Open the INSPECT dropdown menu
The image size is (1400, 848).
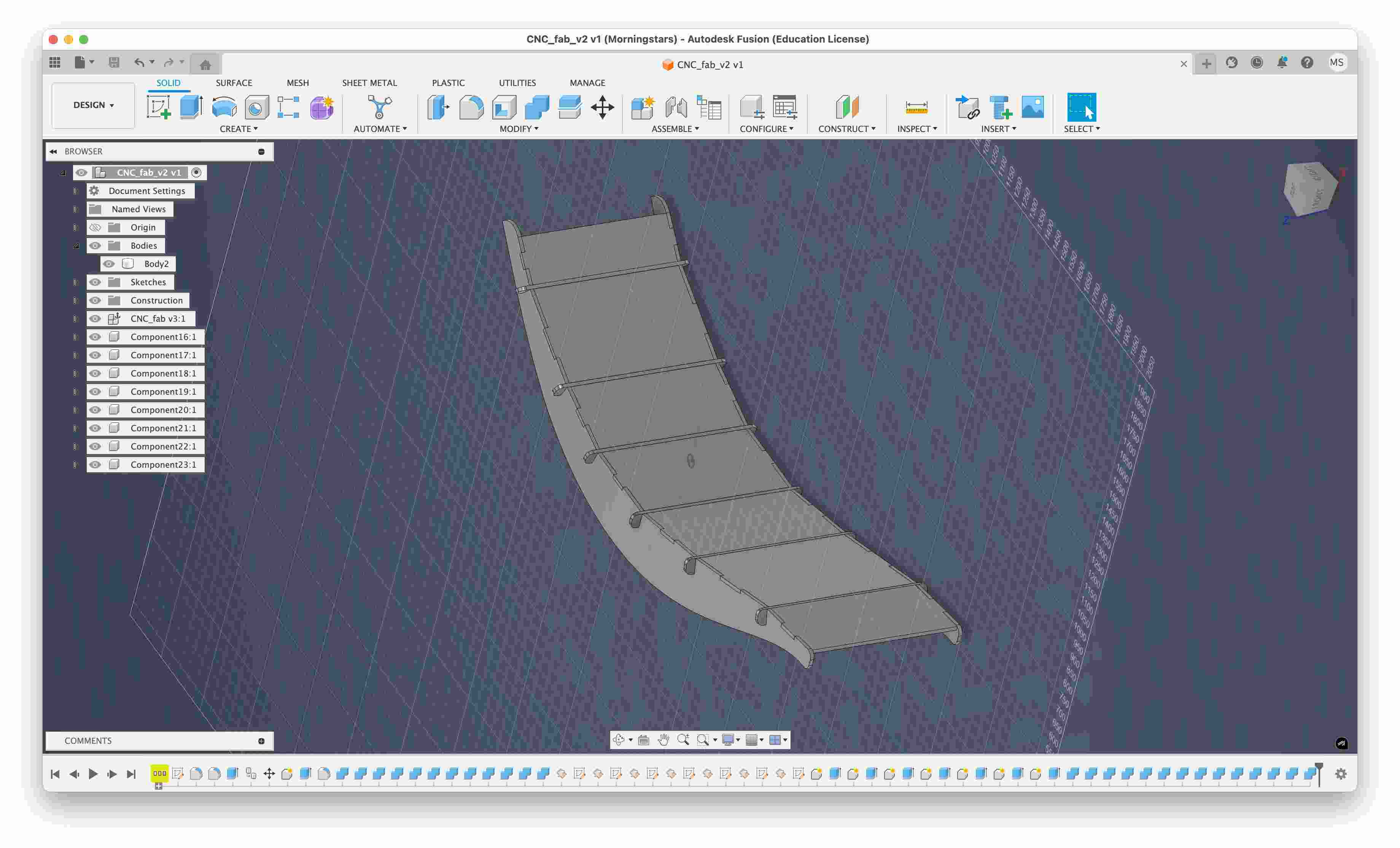(x=917, y=129)
